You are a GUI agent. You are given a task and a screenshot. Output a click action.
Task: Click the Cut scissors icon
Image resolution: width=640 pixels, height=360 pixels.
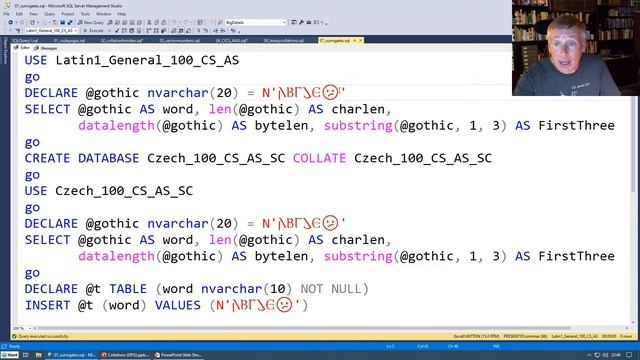coord(149,22)
